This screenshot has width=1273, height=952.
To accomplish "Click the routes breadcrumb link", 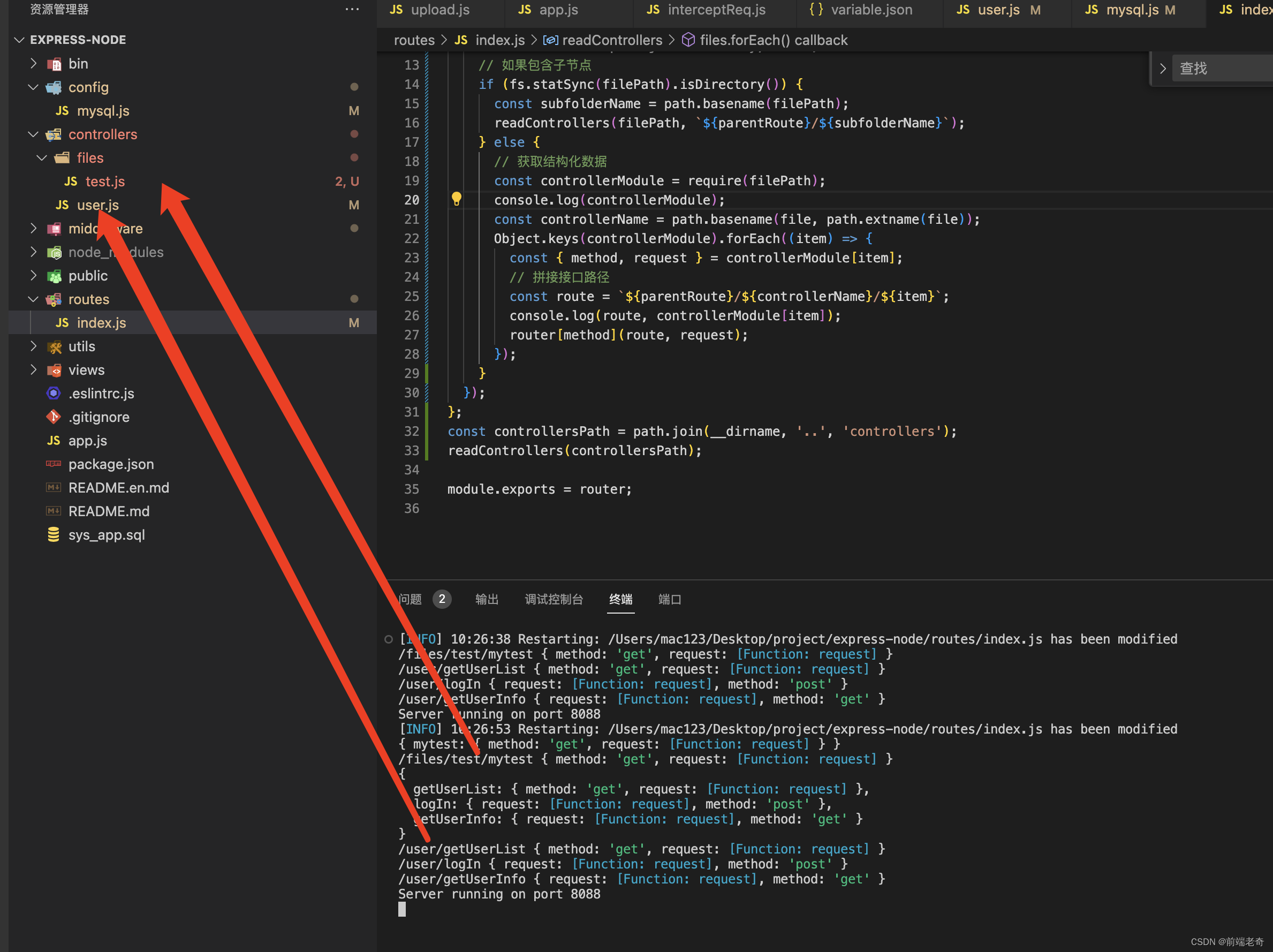I will pyautogui.click(x=414, y=40).
